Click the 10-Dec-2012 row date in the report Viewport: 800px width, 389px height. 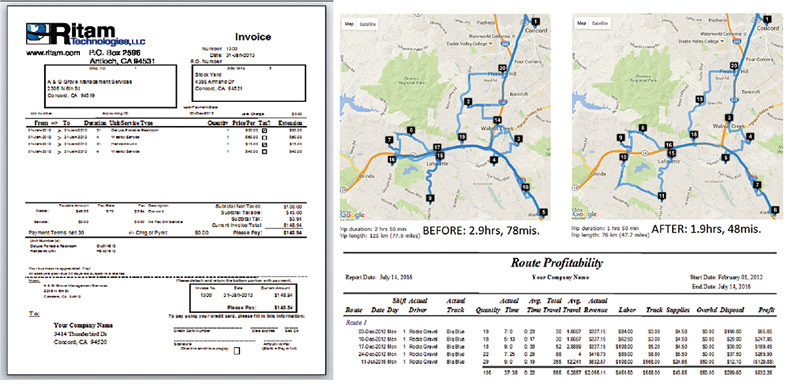tap(373, 338)
